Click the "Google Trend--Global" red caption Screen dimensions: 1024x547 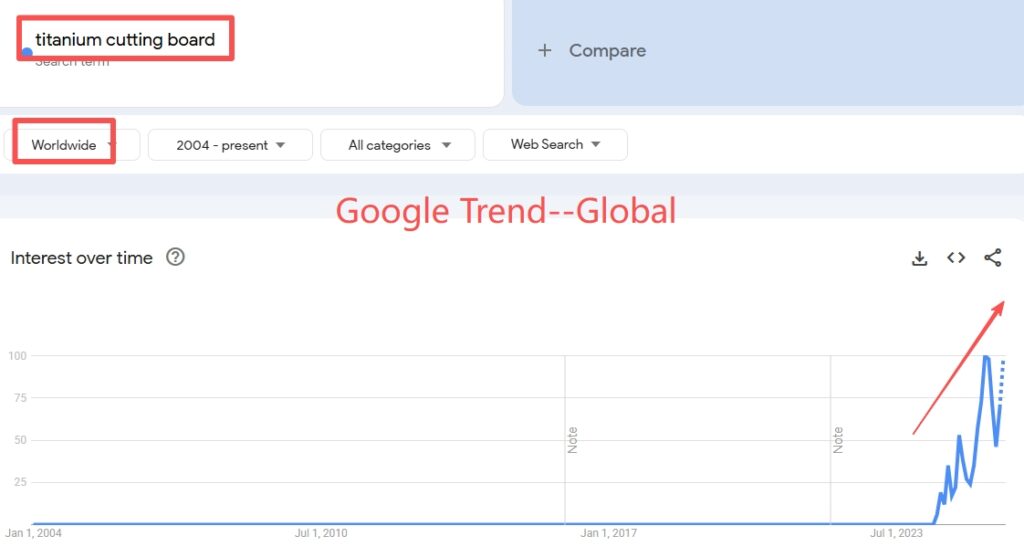(505, 211)
